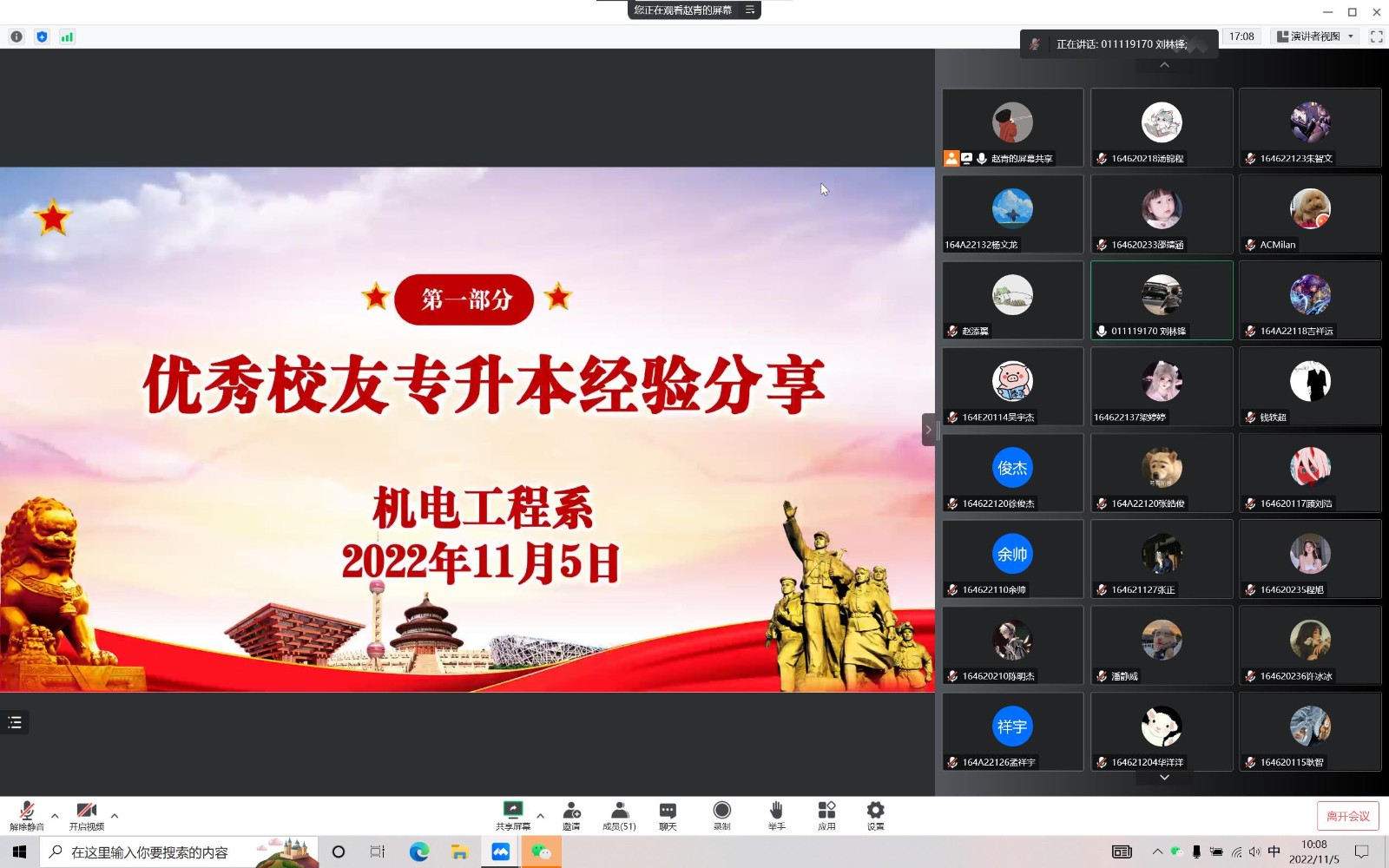Image resolution: width=1389 pixels, height=868 pixels.
Task: Click 164A22120张皓俊 name label
Action: point(1148,503)
